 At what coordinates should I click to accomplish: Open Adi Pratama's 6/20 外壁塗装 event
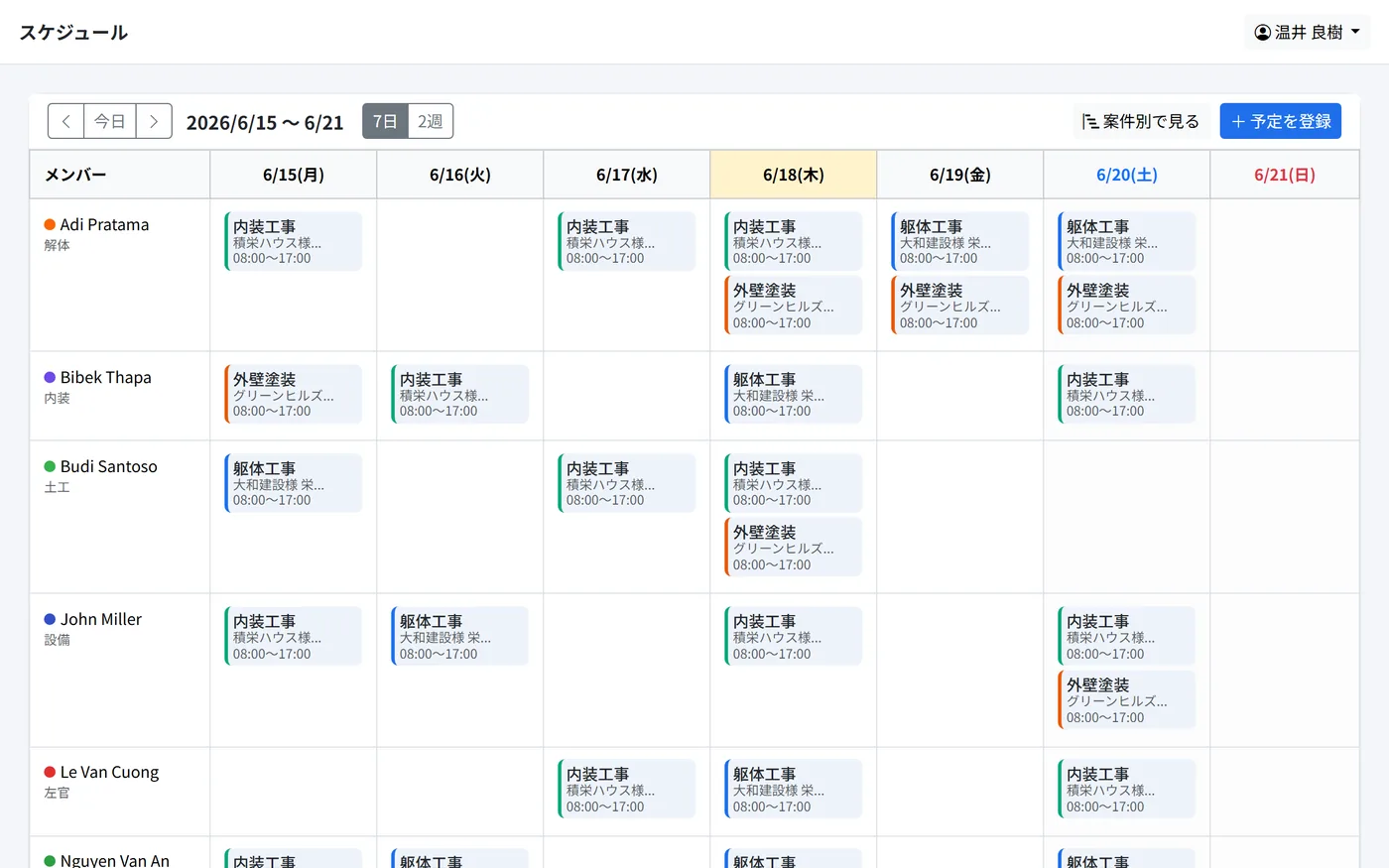pos(1127,306)
